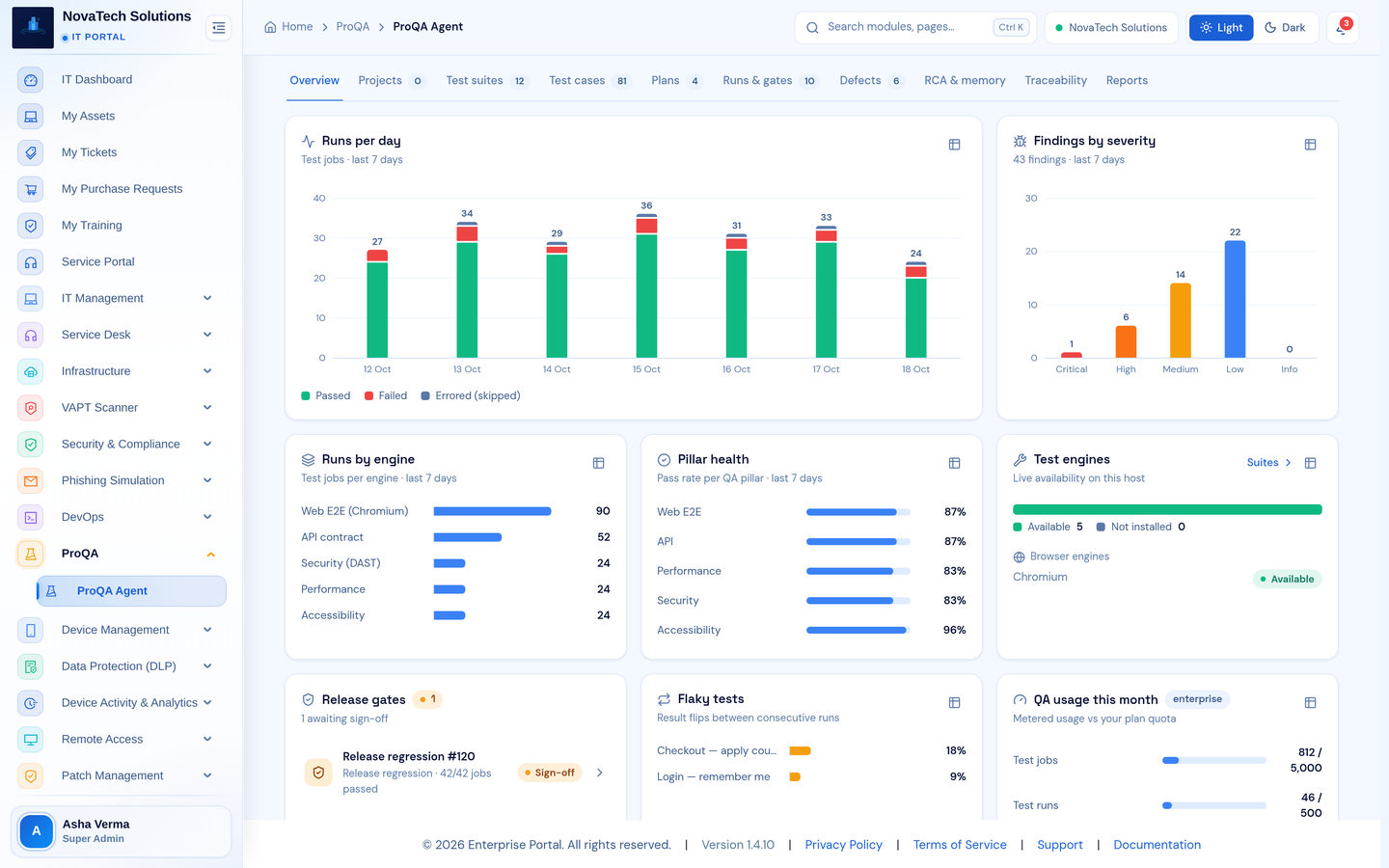1389x868 pixels.
Task: Open Asha Verma user profile card
Action: [121, 831]
